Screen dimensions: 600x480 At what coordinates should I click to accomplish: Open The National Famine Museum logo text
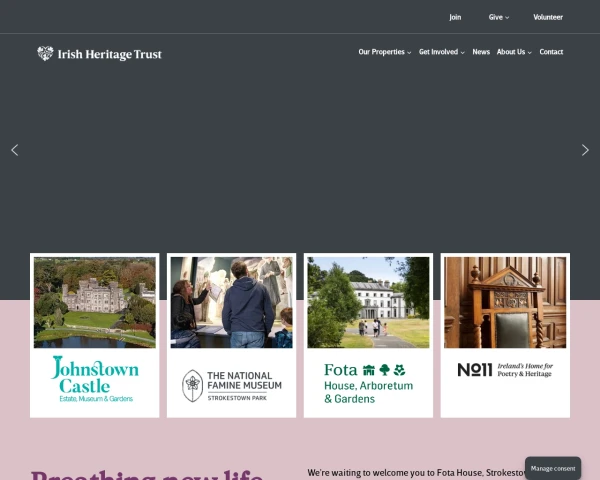245,380
